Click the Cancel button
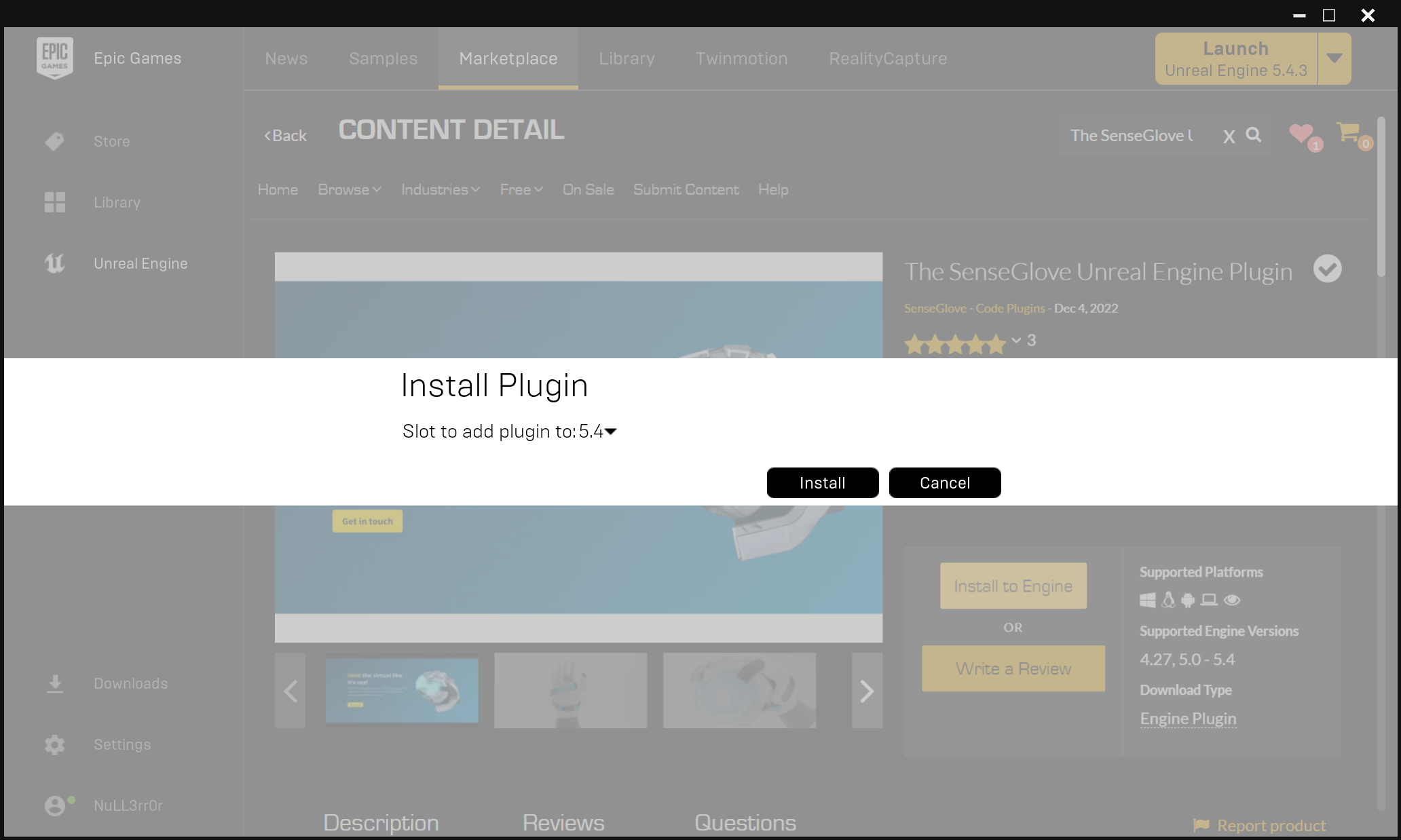 945,482
